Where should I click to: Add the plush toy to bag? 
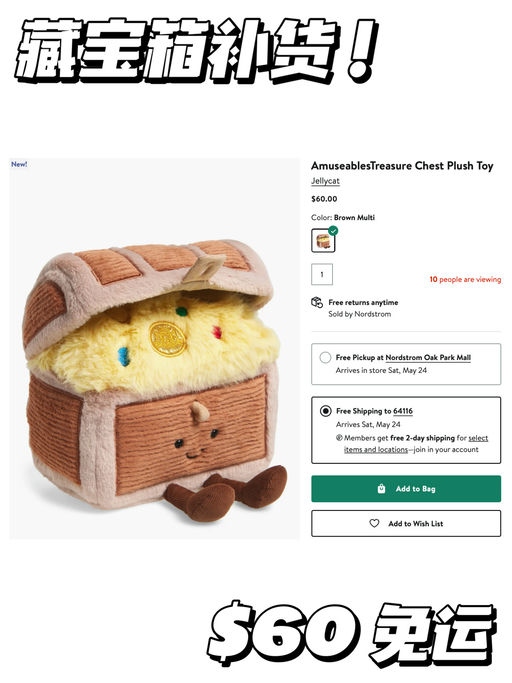coord(406,489)
